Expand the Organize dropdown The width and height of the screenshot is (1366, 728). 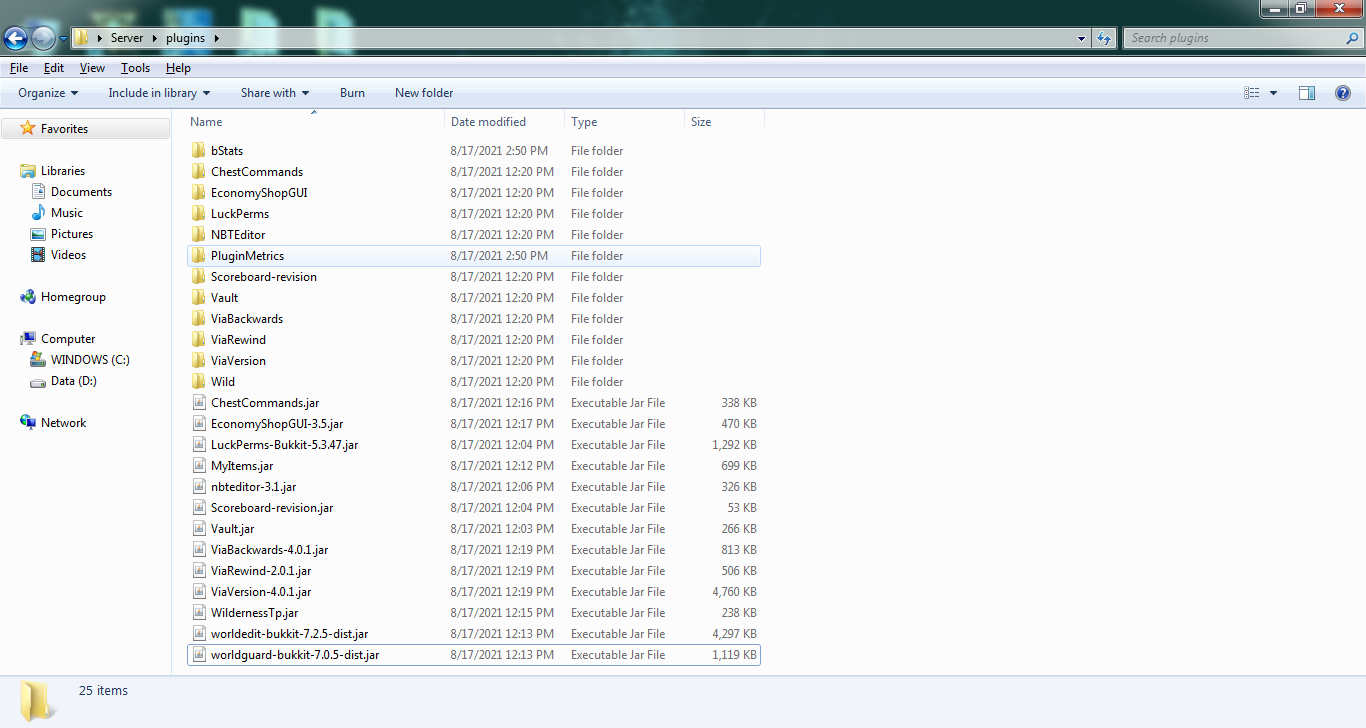(48, 93)
